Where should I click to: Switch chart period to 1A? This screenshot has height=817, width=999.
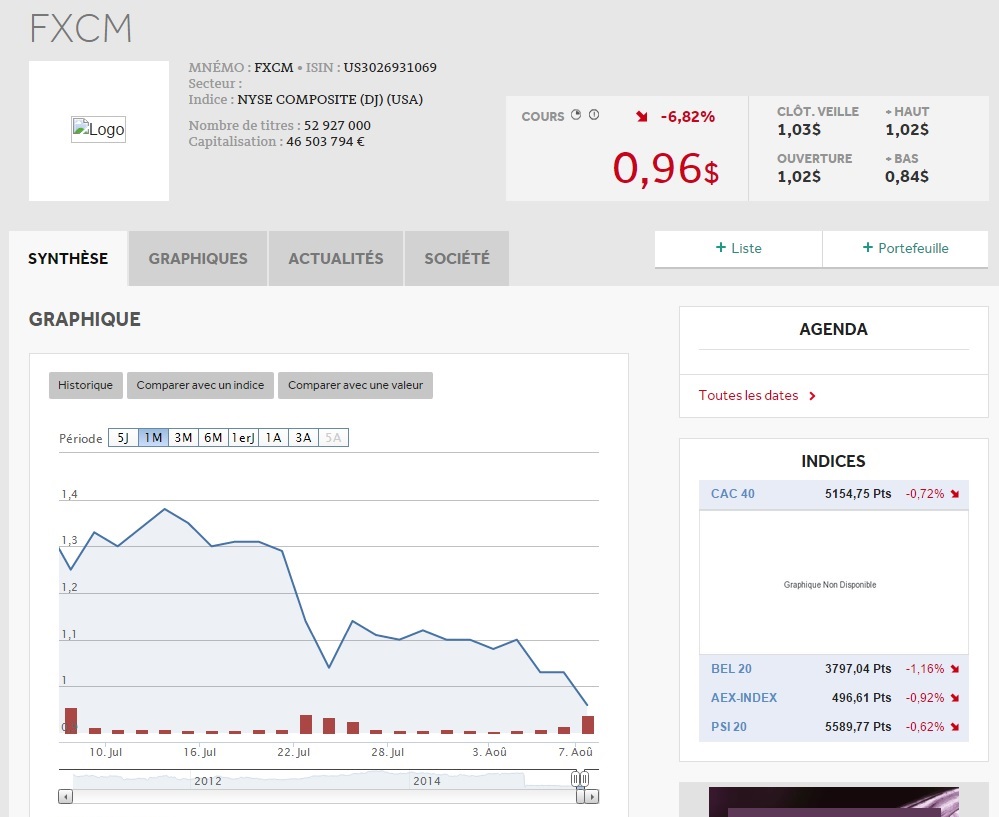tap(273, 438)
